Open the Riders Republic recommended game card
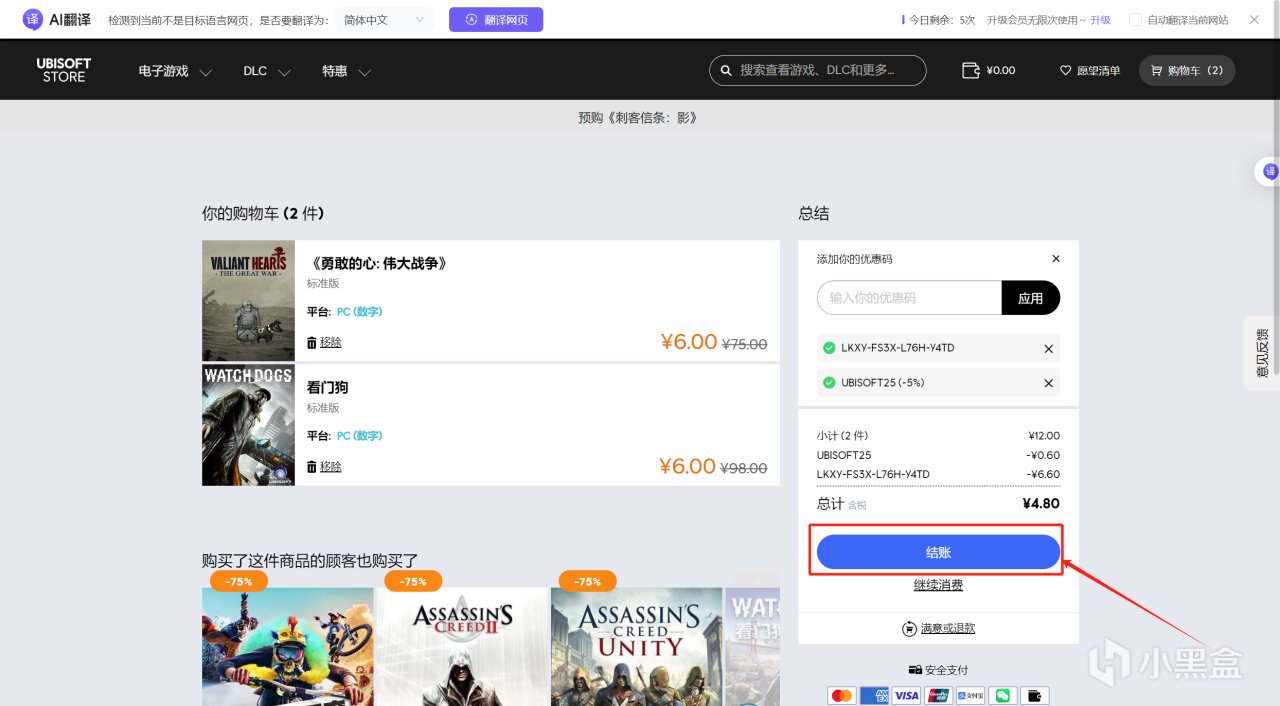Image resolution: width=1280 pixels, height=706 pixels. [x=288, y=646]
